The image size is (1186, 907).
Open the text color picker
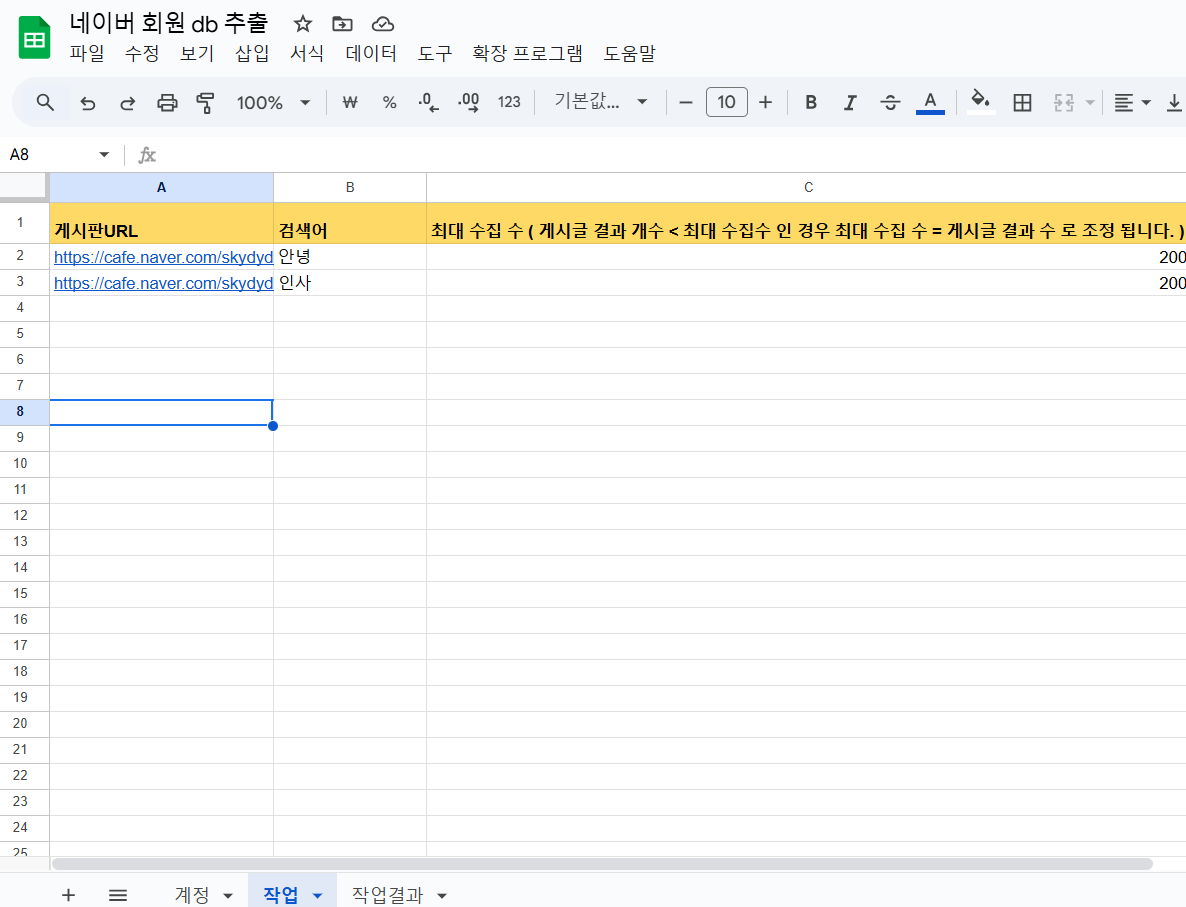tap(930, 102)
